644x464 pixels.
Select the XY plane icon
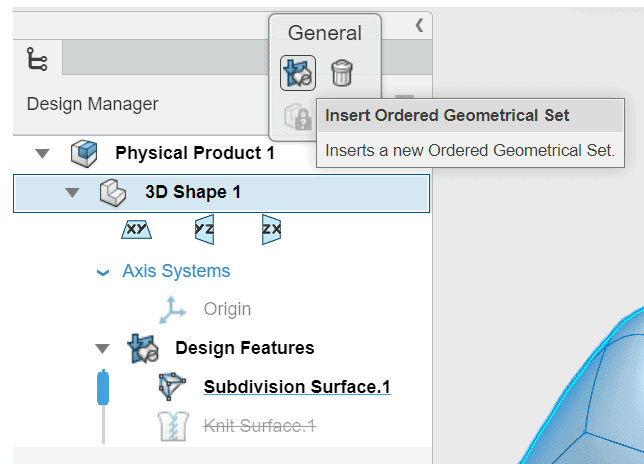point(136,230)
